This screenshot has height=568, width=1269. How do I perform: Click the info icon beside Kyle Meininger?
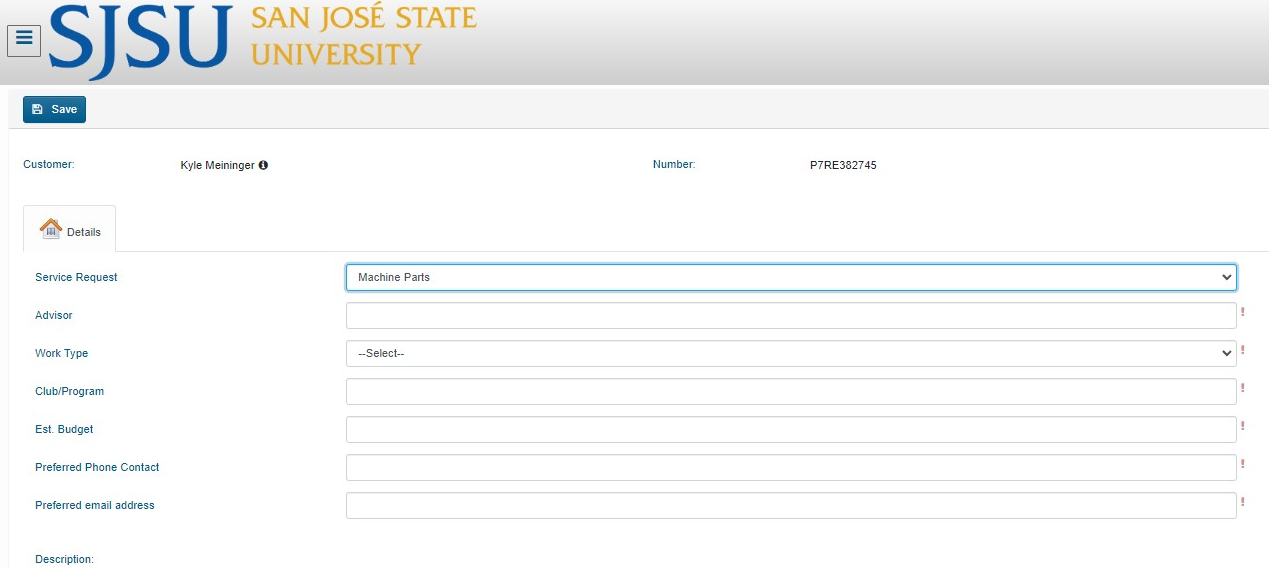(263, 165)
